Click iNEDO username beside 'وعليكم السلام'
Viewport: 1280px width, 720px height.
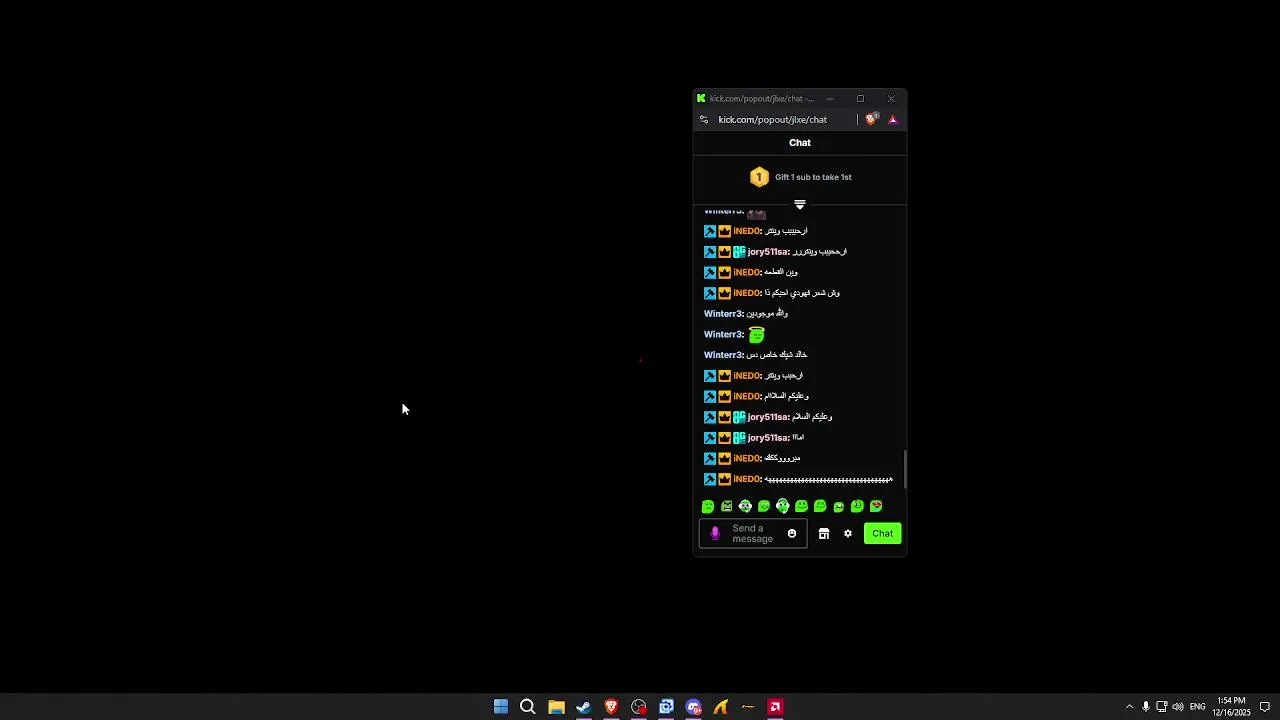(x=747, y=397)
